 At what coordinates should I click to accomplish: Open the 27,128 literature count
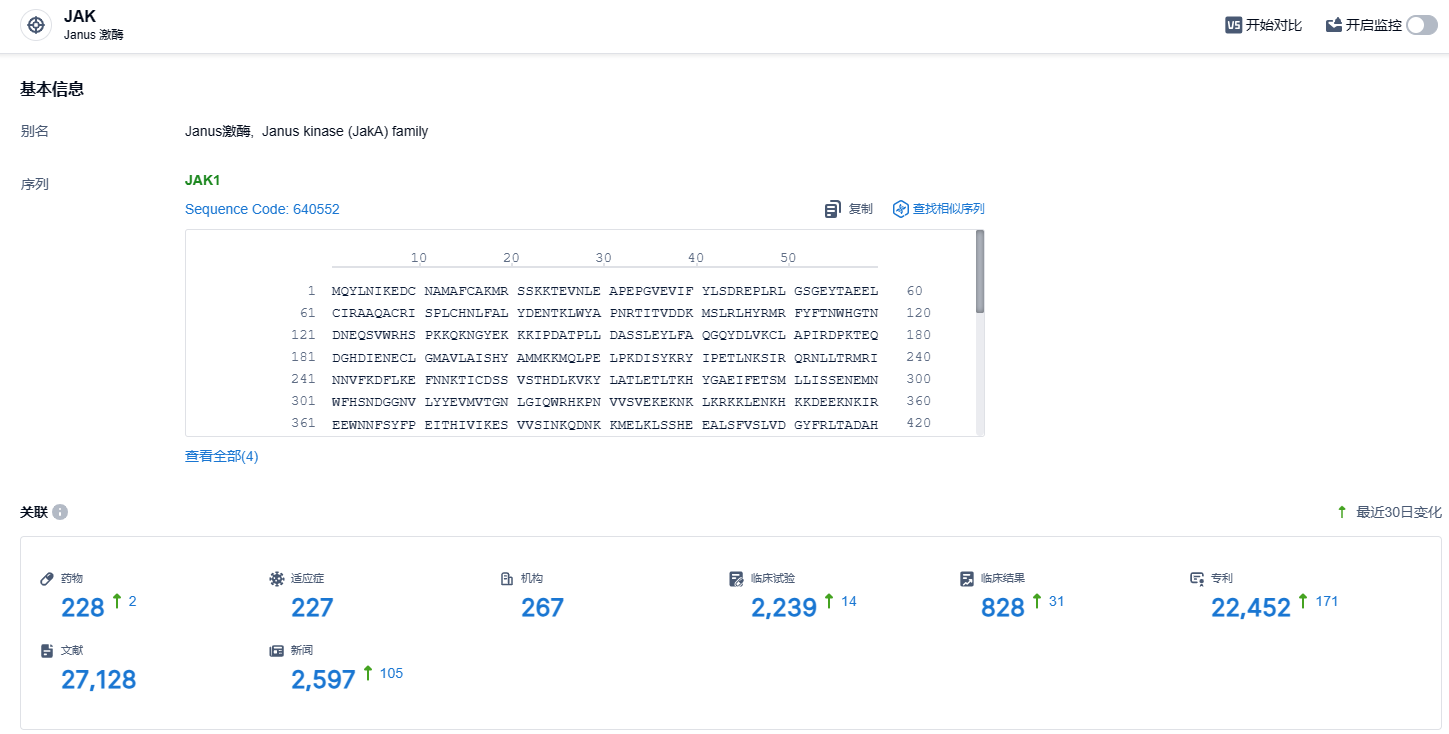coord(98,679)
